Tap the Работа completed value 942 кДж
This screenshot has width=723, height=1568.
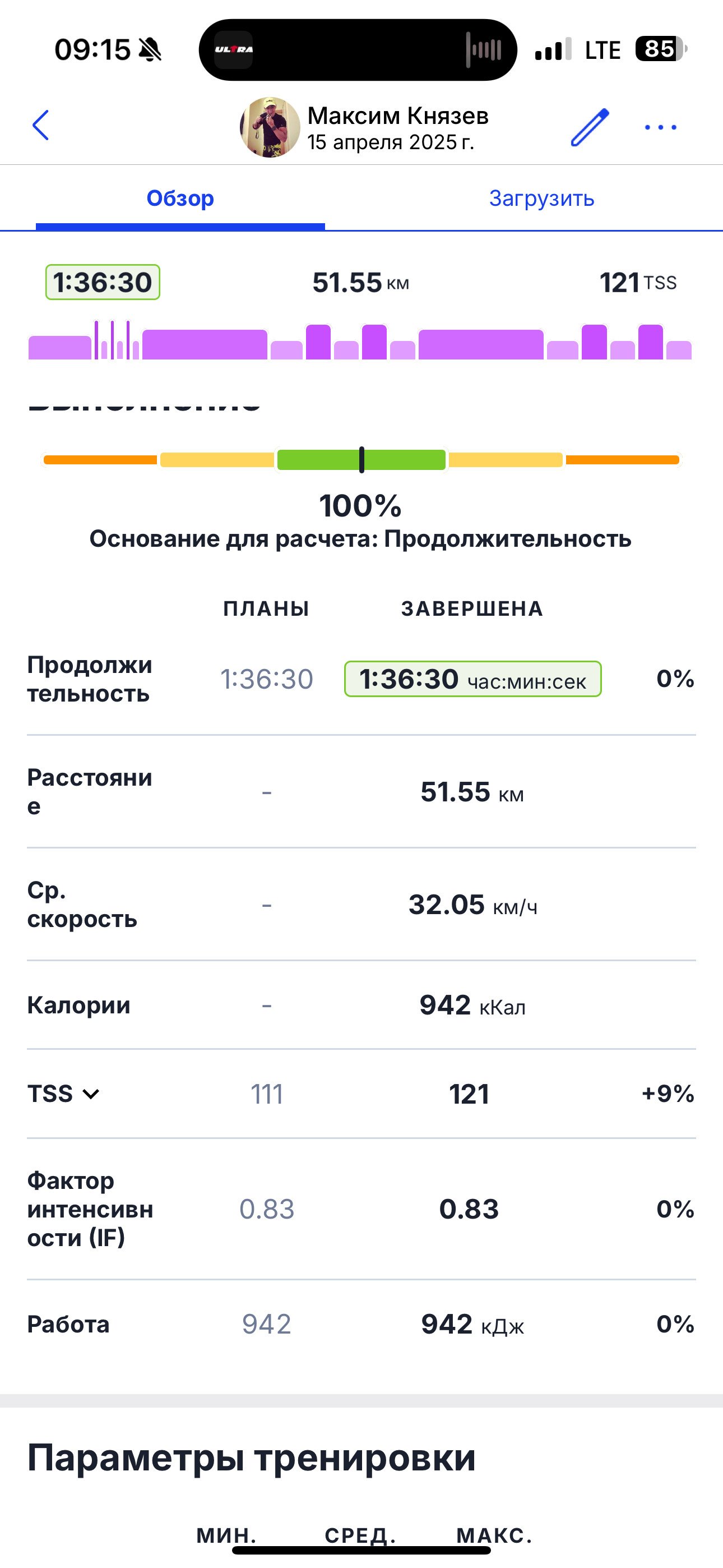pos(472,1324)
